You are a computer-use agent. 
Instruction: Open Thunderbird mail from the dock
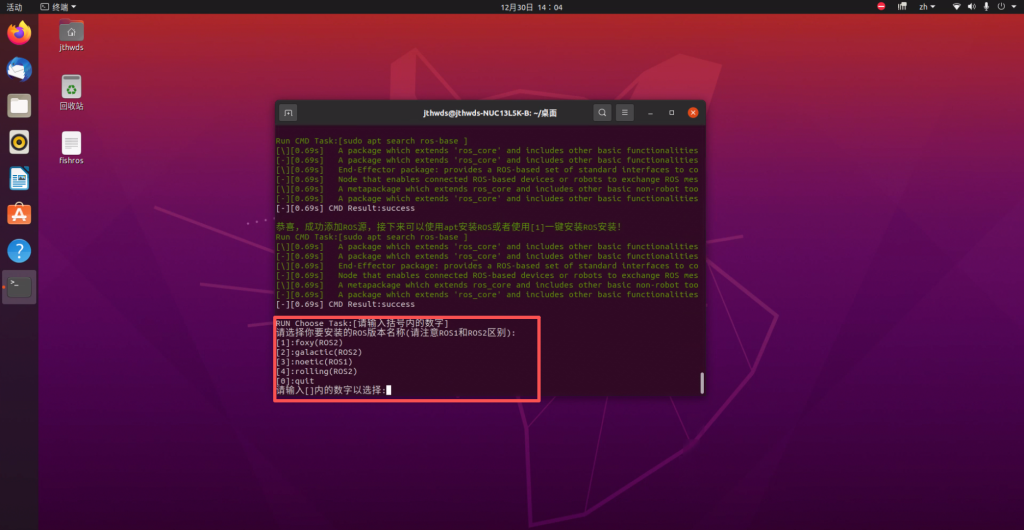[19, 69]
